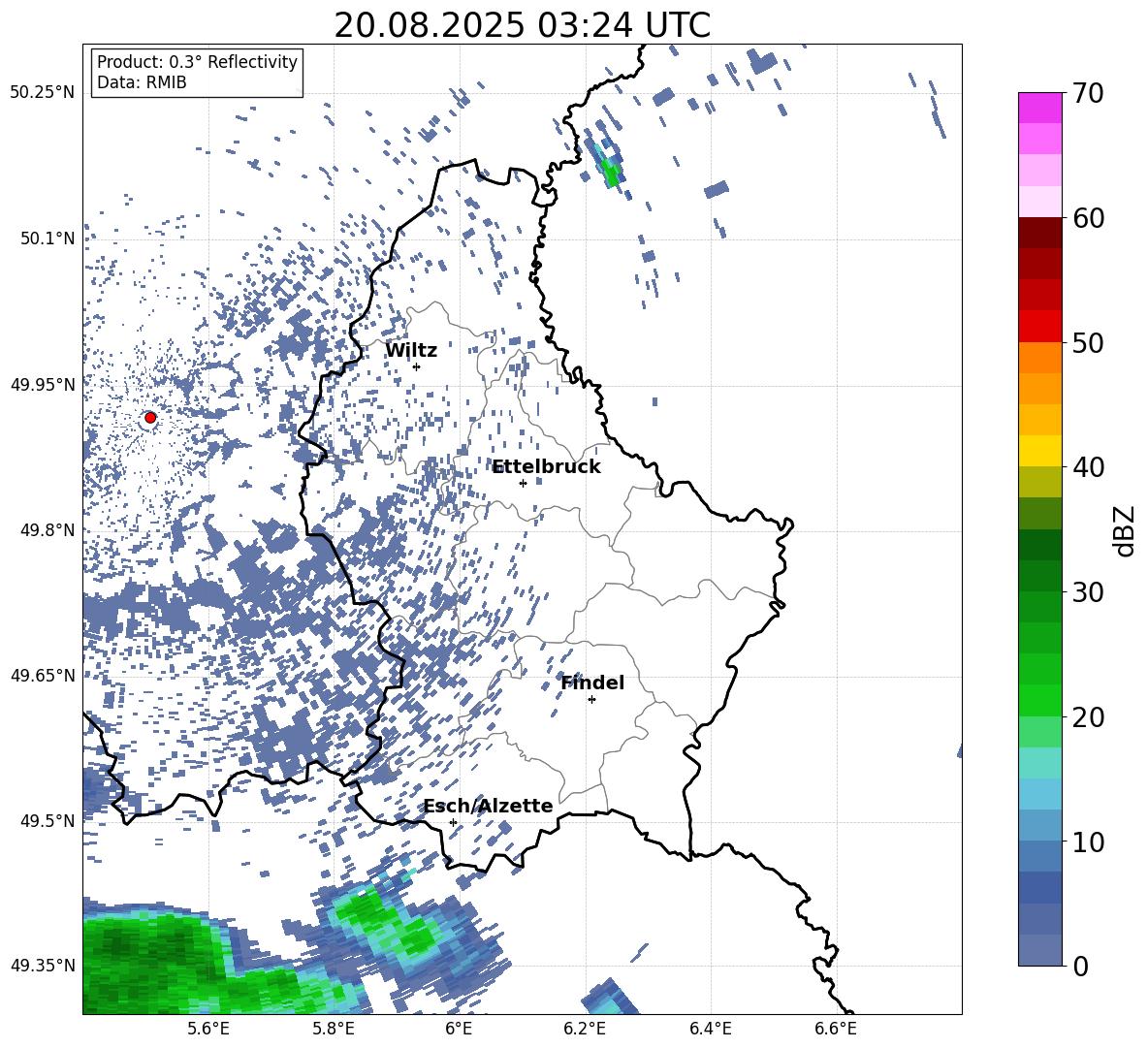The width and height of the screenshot is (1148, 1048).
Task: Click the Esch/Alzette city label
Action: (489, 807)
